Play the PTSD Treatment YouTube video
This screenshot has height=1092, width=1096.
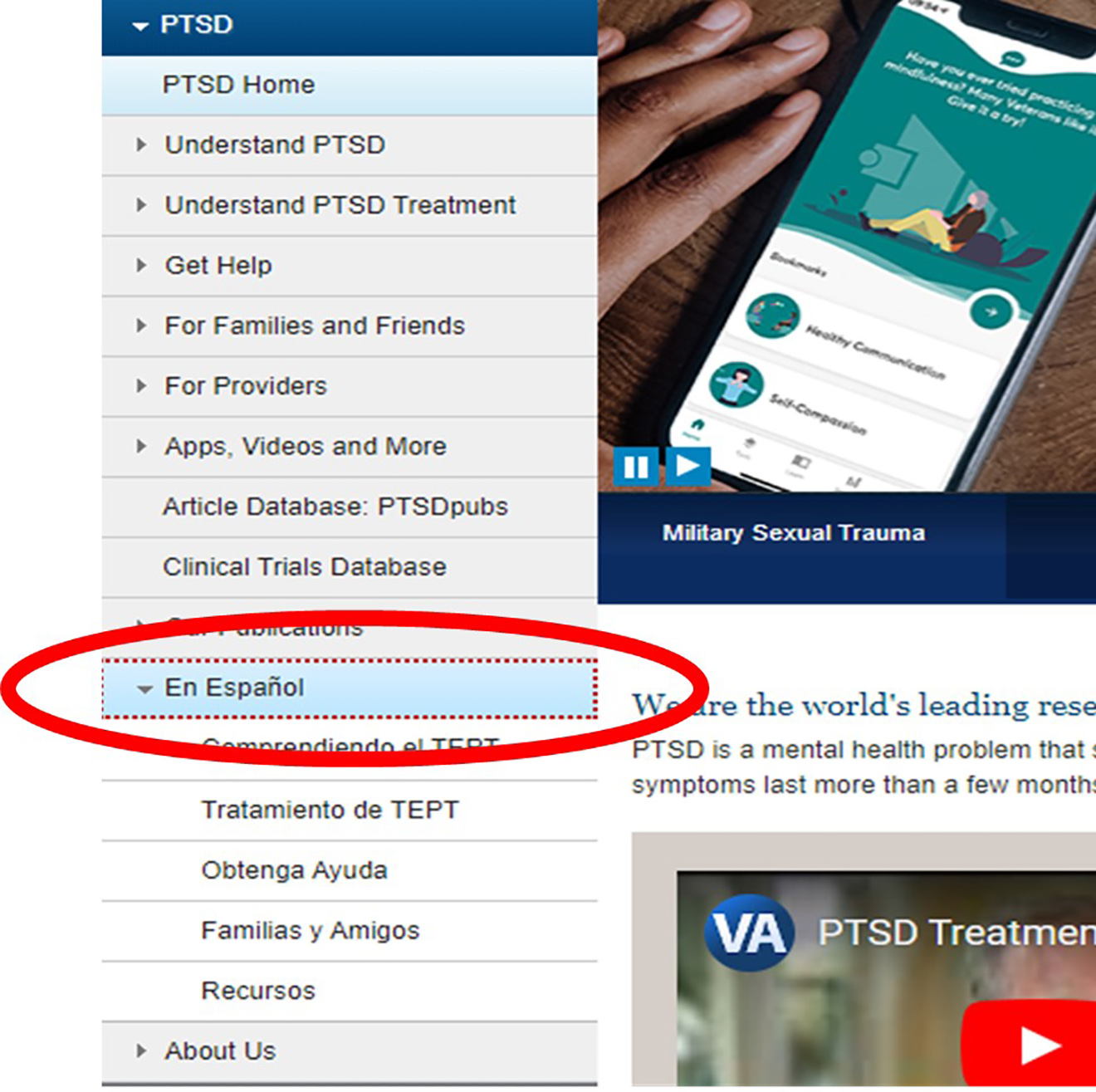(1031, 1044)
